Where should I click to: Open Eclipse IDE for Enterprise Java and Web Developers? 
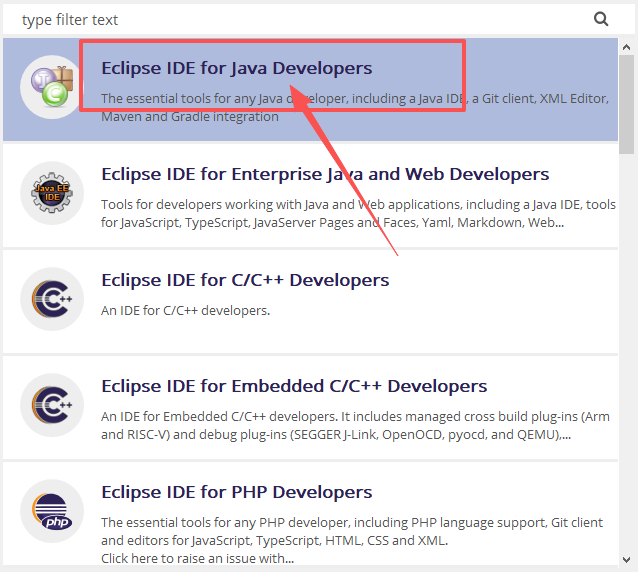[325, 174]
